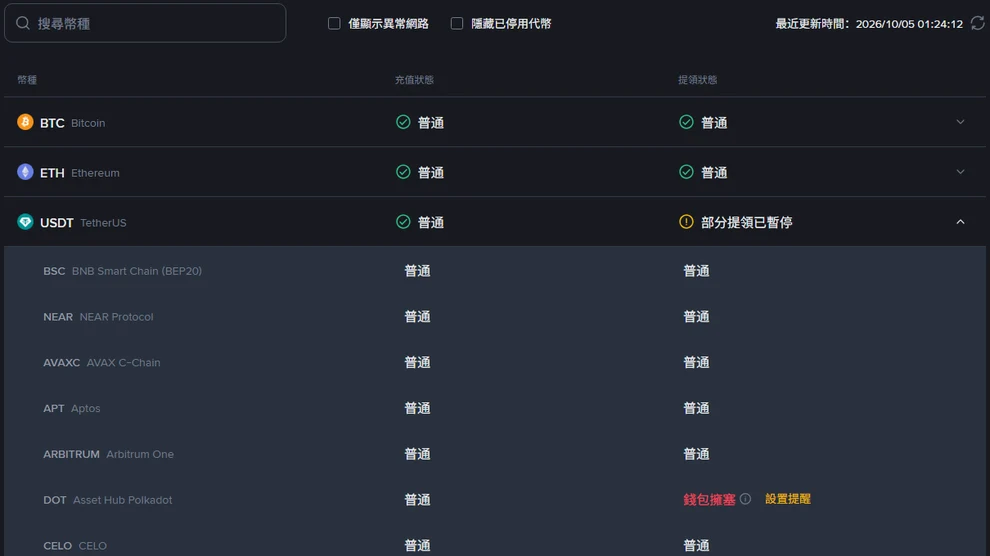Image resolution: width=990 pixels, height=556 pixels.
Task: Select CELO network row
Action: [x=495, y=542]
